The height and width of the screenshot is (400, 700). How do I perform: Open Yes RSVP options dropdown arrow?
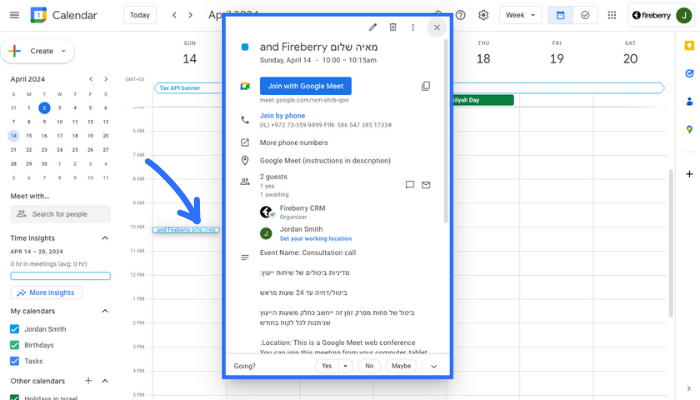346,366
